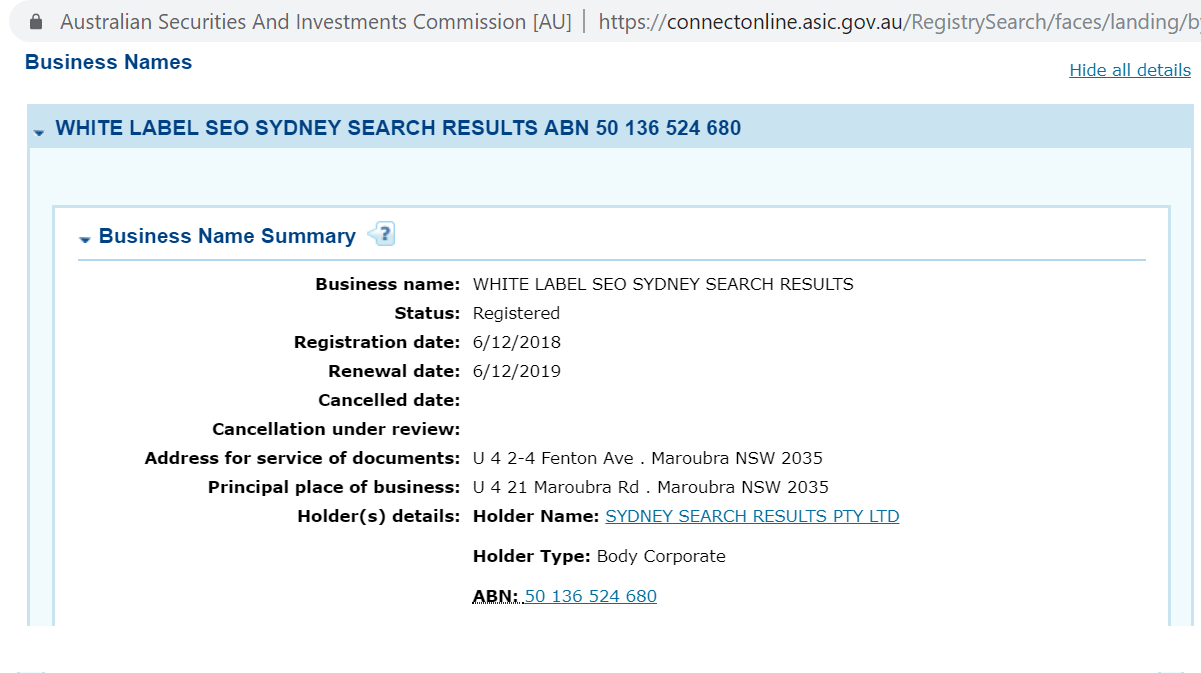Image resolution: width=1201 pixels, height=673 pixels.
Task: Click the Holder Name label
Action: pyautogui.click(x=536, y=516)
